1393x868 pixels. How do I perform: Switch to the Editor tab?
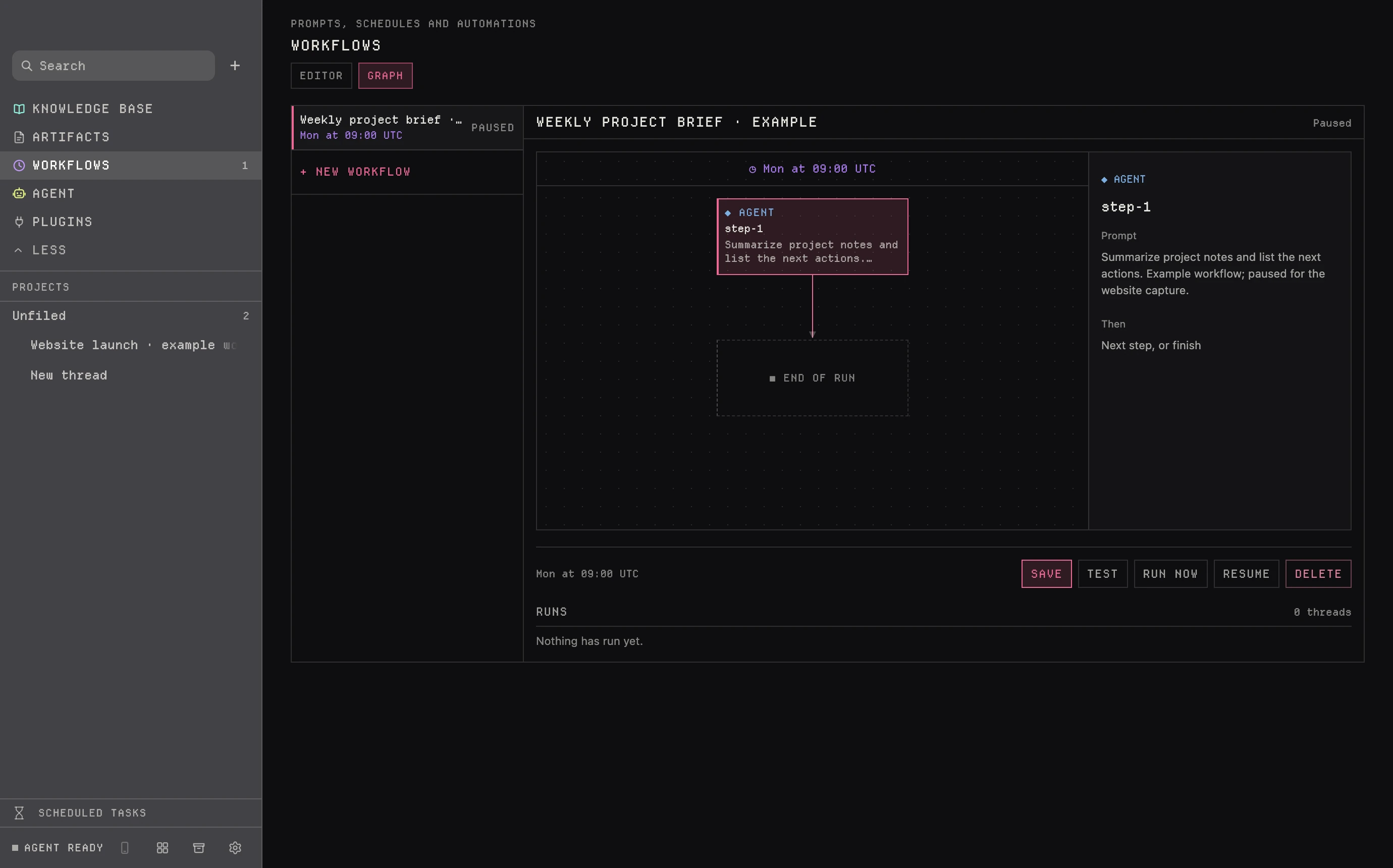(321, 75)
